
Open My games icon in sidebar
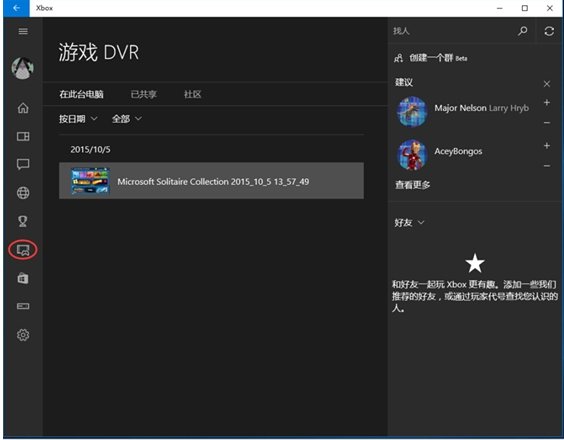click(23, 136)
